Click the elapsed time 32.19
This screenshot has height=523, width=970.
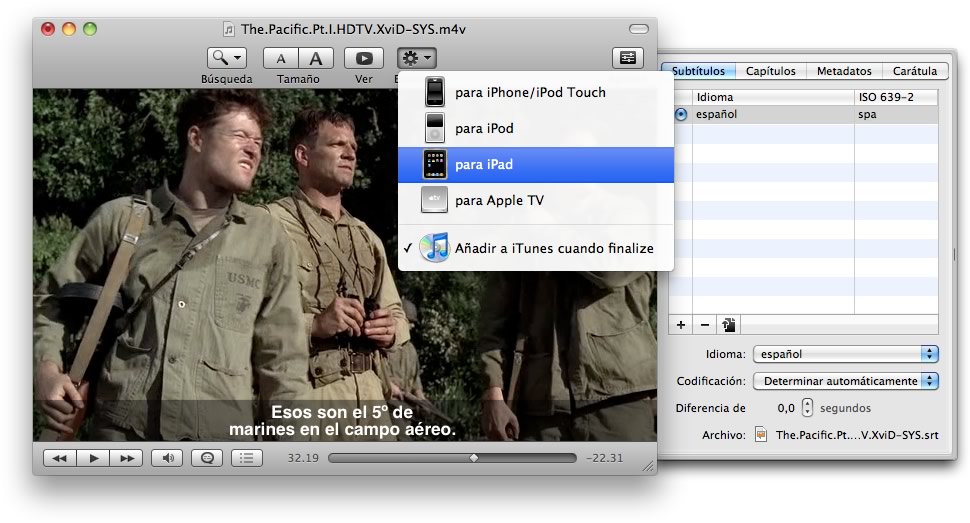(x=303, y=459)
